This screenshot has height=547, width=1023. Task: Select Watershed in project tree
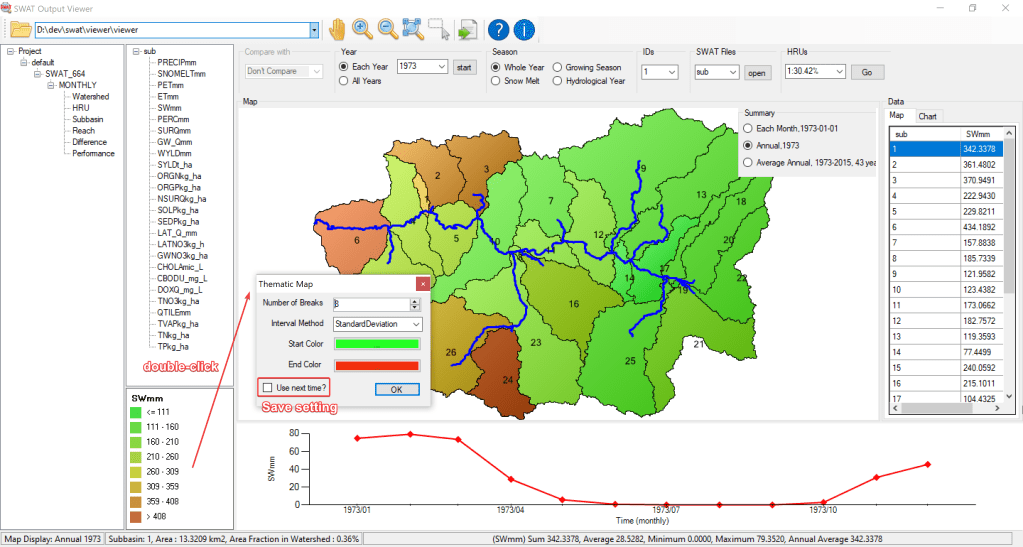pyautogui.click(x=90, y=97)
